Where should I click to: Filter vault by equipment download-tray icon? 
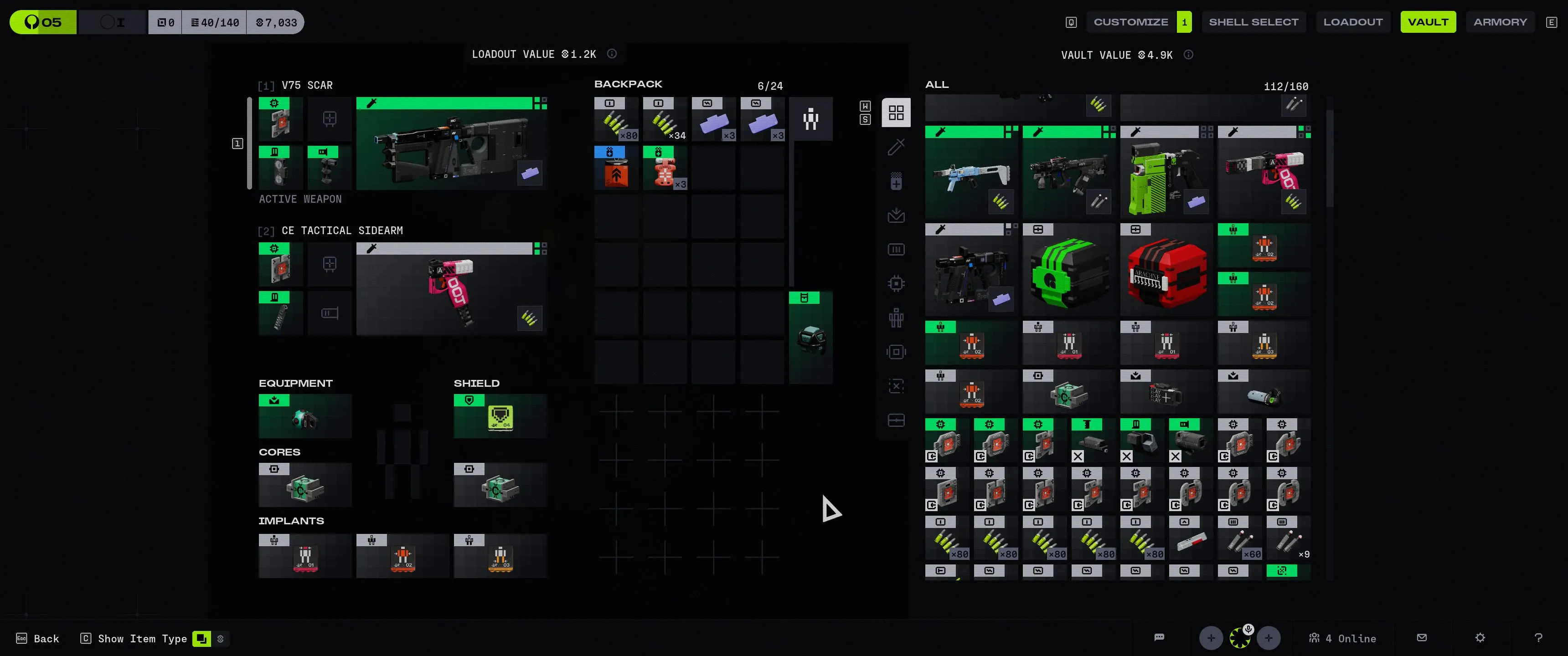(x=895, y=215)
